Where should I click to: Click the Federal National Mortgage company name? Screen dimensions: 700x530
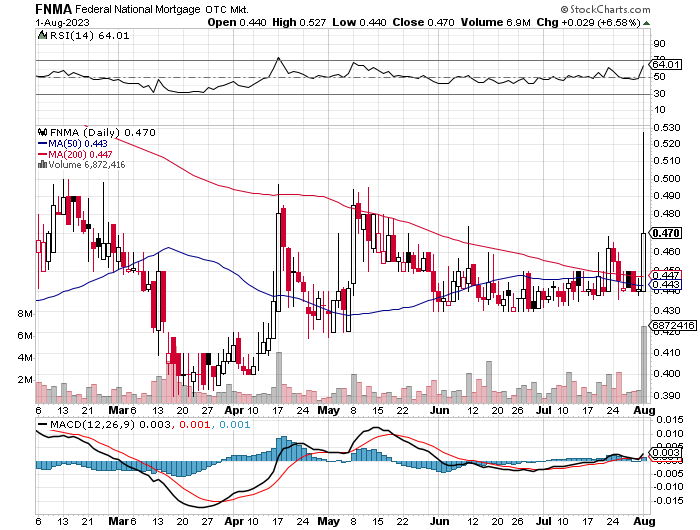(138, 9)
